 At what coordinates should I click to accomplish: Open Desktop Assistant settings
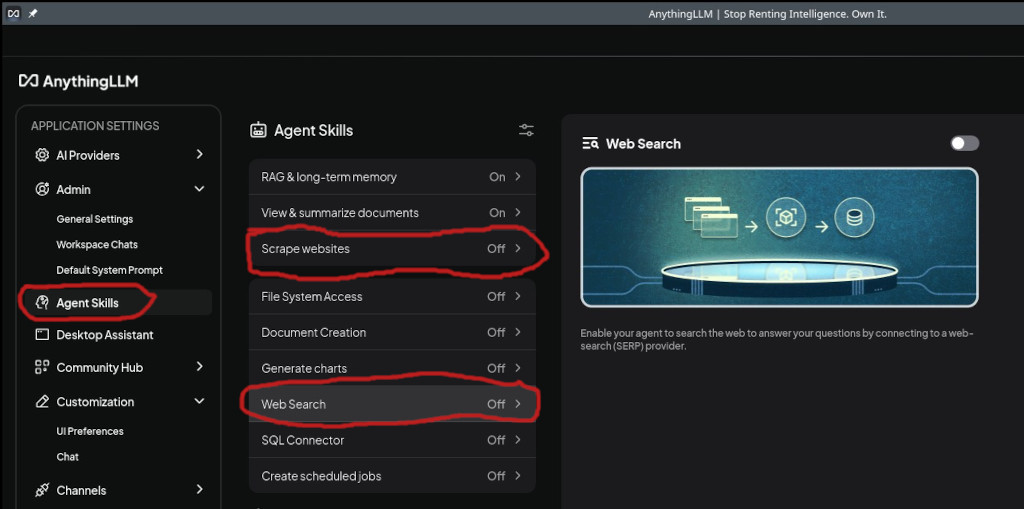click(x=104, y=335)
